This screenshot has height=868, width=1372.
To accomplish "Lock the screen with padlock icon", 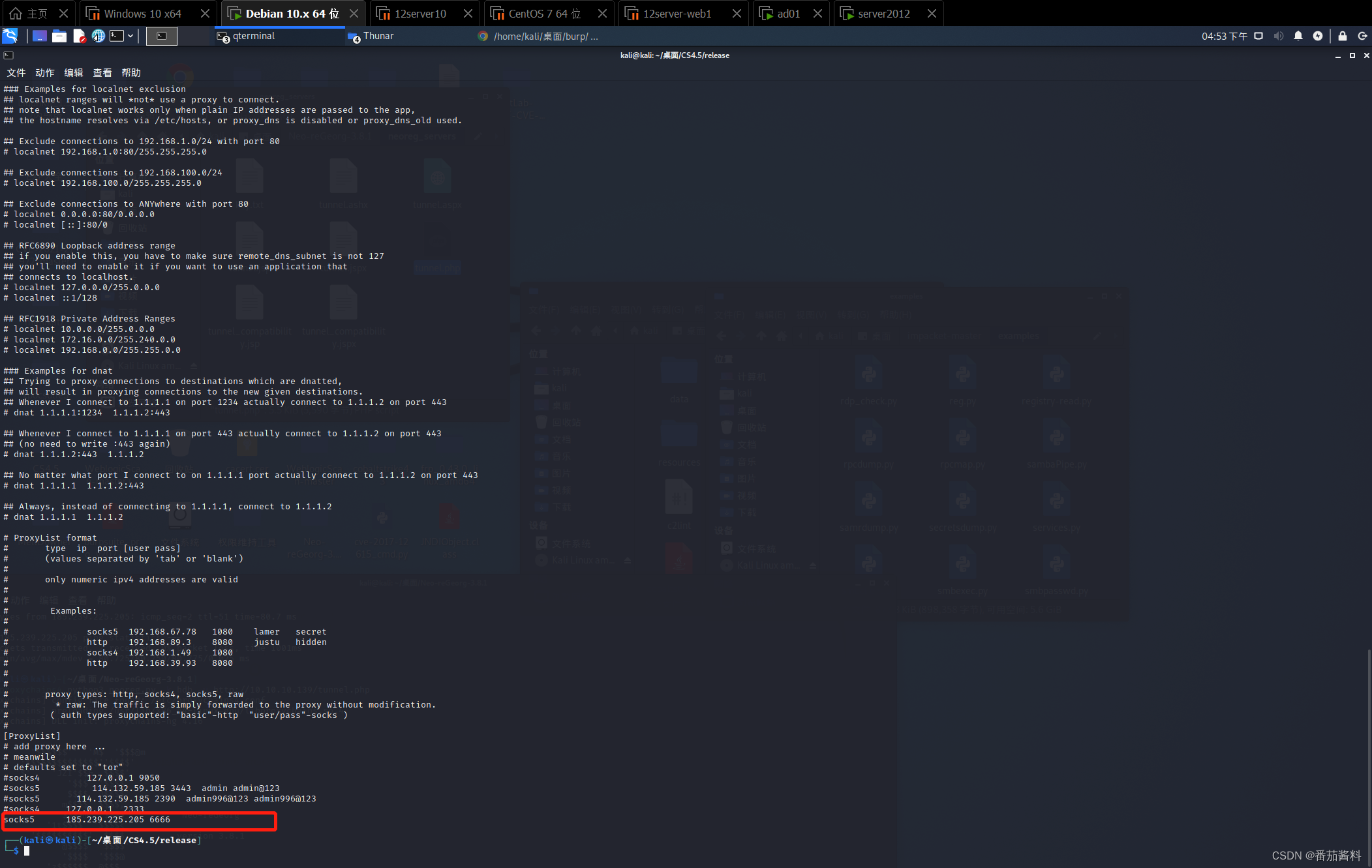I will [1342, 36].
